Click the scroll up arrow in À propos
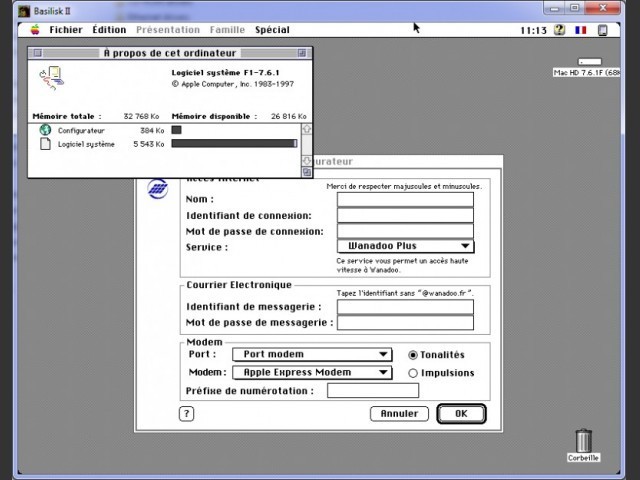640x480 pixels. tap(307, 129)
